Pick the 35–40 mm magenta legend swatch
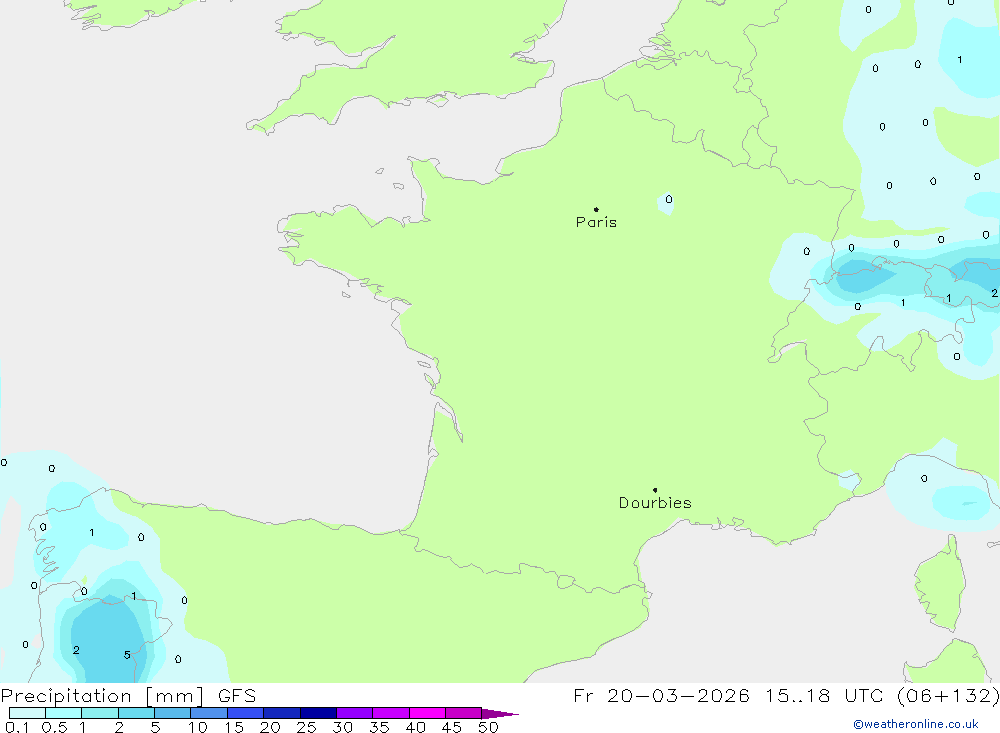 pyautogui.click(x=390, y=713)
